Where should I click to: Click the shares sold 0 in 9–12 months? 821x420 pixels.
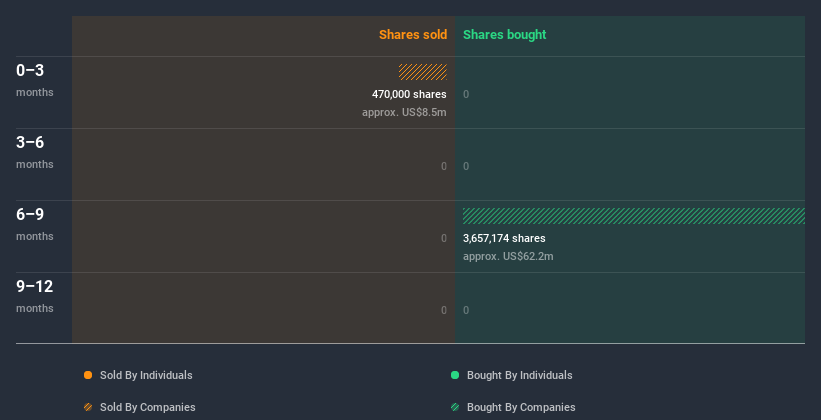444,310
